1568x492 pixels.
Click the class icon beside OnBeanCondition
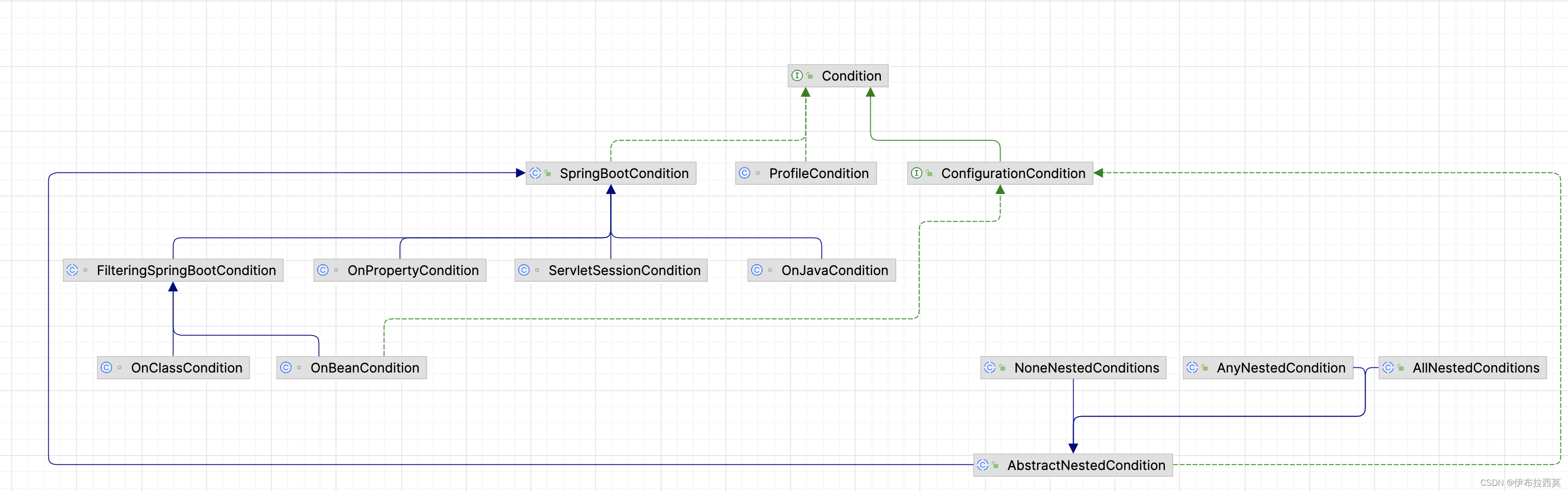pos(286,367)
